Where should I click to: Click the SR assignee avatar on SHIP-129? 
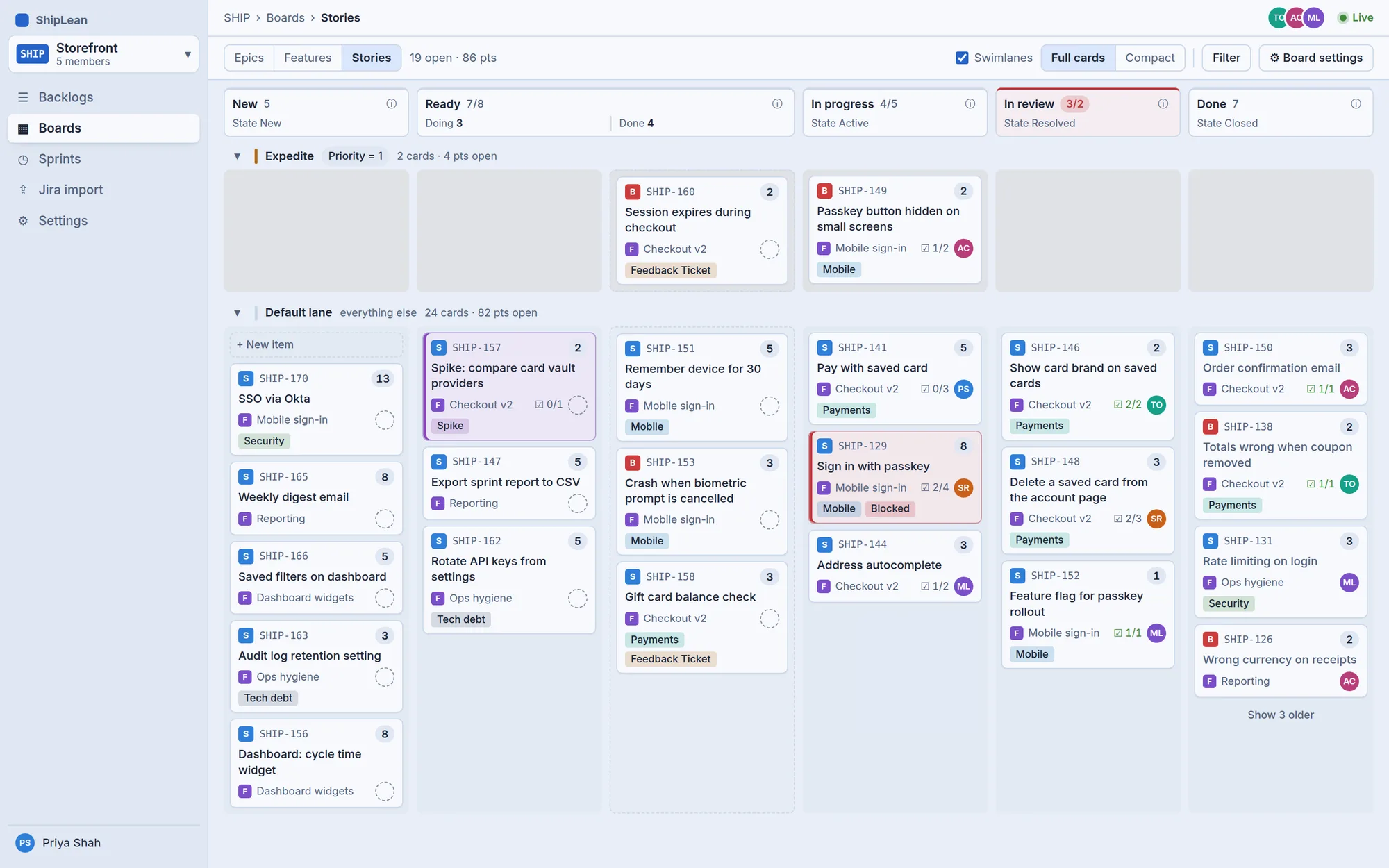click(963, 488)
